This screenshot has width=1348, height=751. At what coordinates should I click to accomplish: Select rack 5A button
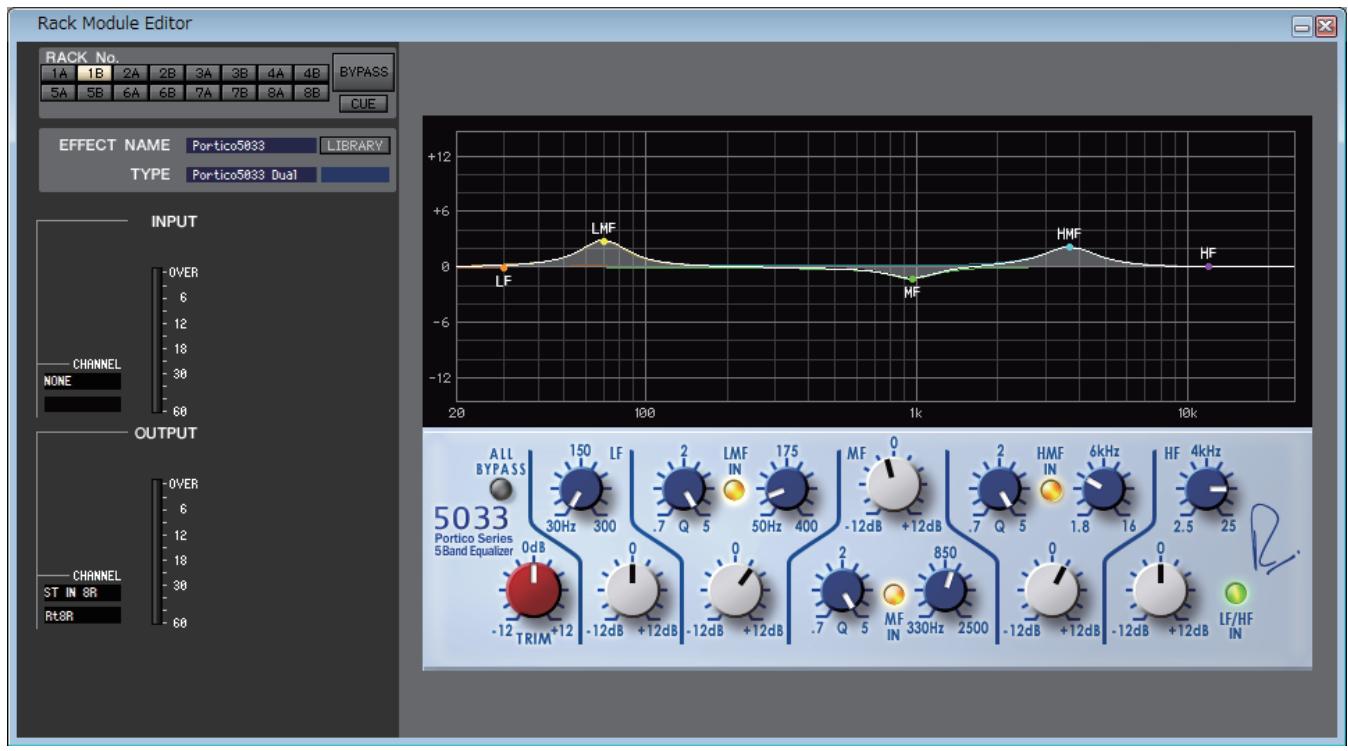[x=60, y=90]
